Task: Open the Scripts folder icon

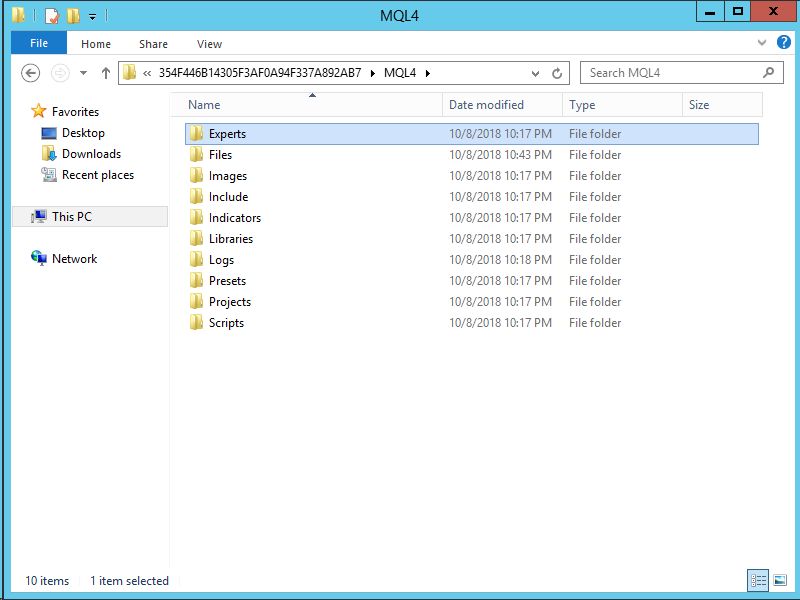Action: point(197,323)
